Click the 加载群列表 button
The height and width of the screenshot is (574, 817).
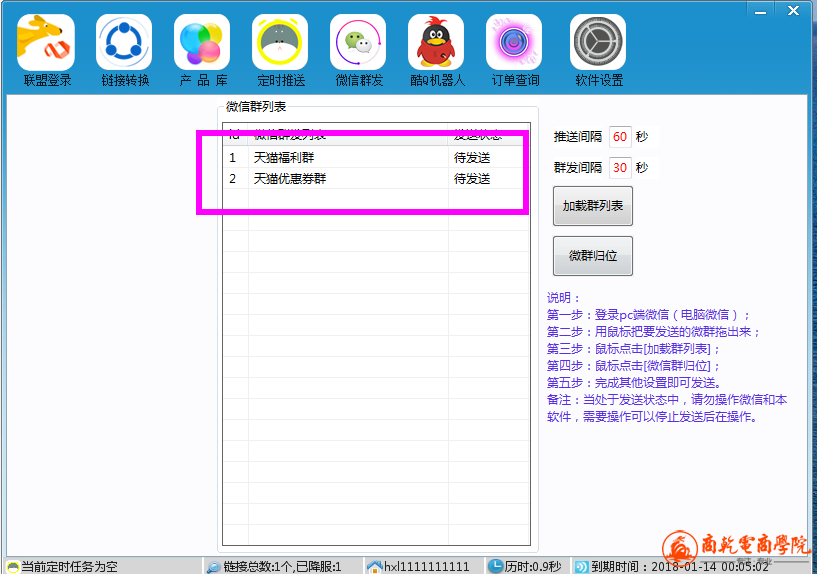593,206
